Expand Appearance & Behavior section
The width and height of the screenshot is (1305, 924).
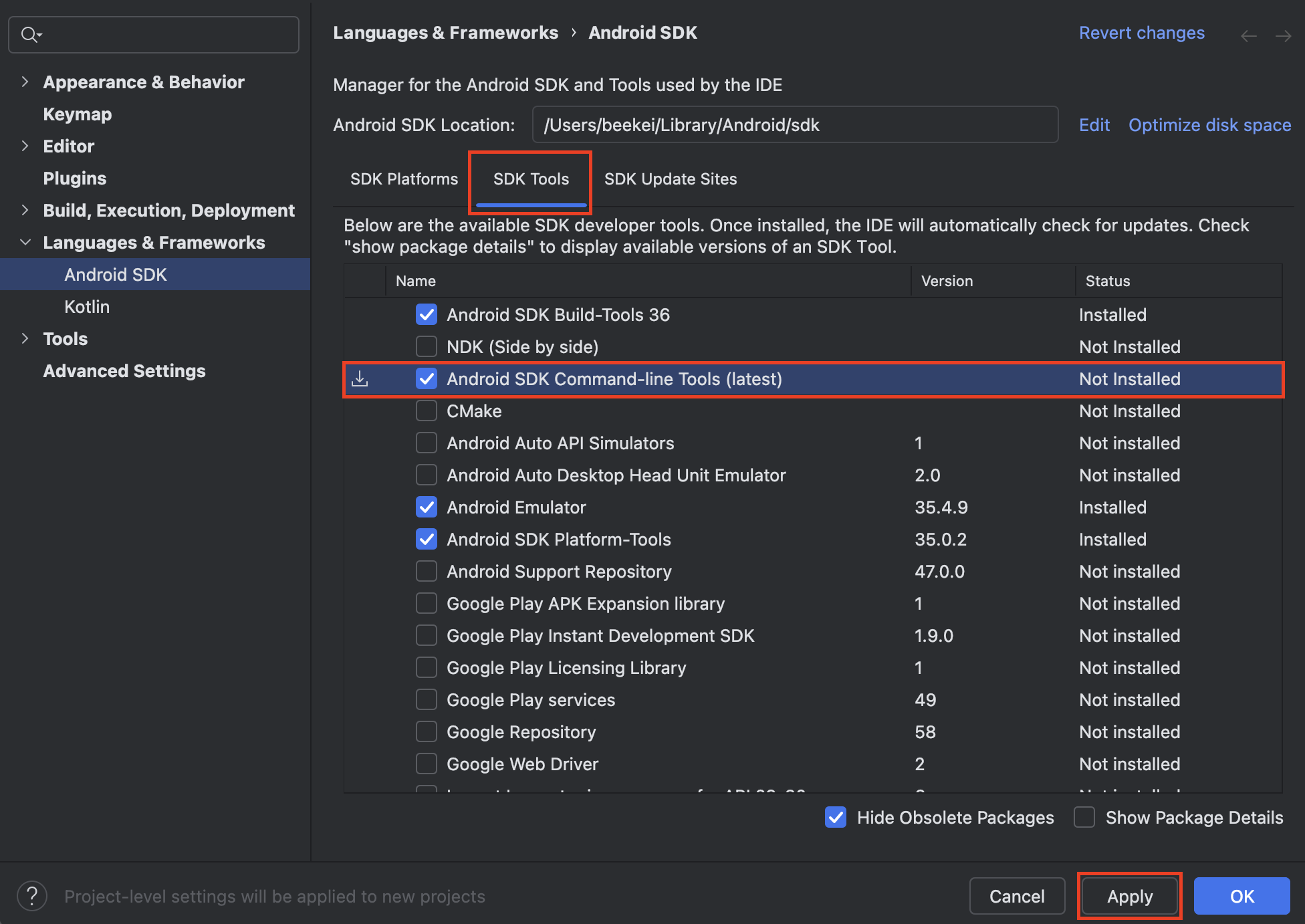[x=25, y=82]
